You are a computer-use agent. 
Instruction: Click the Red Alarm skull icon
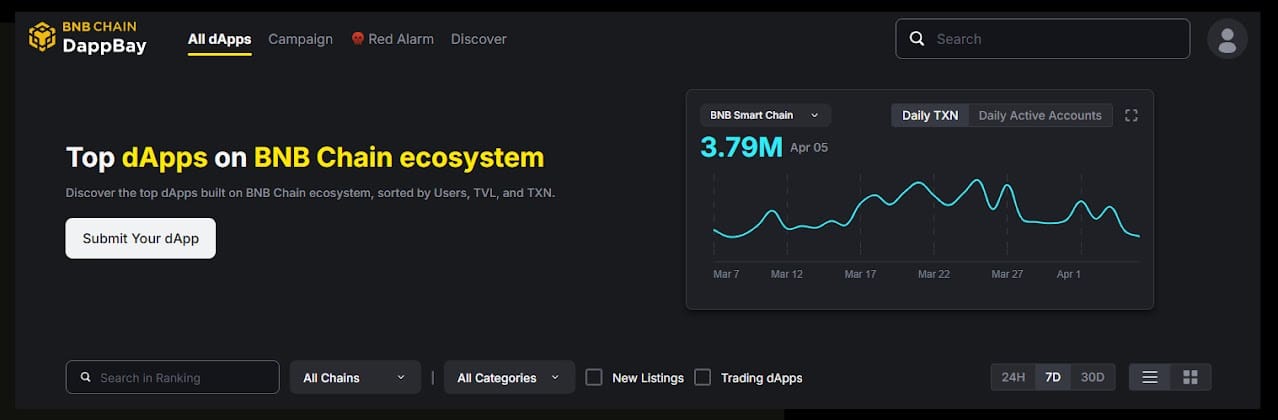coord(357,39)
